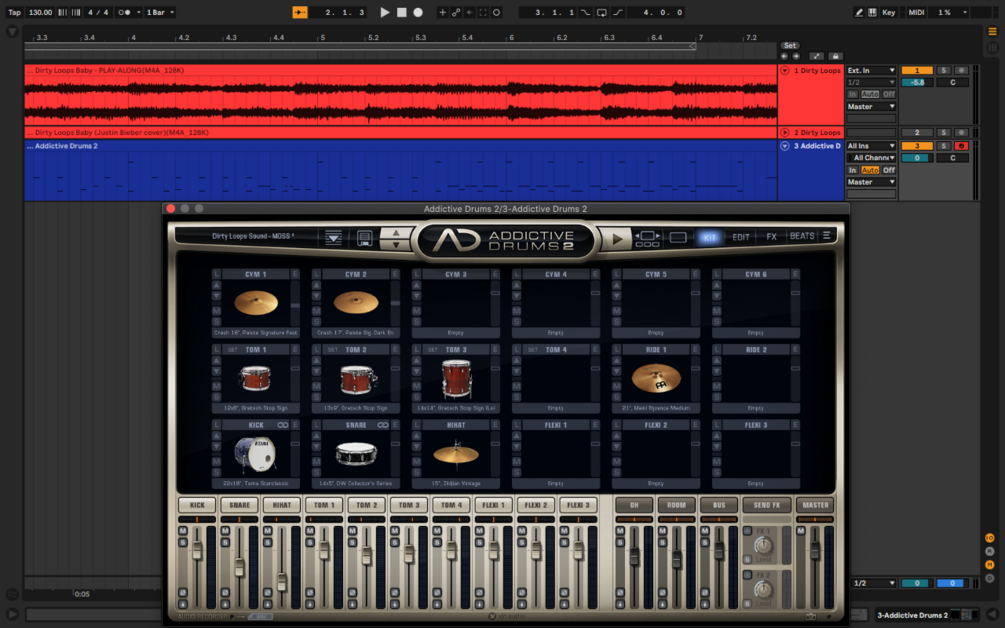Image resolution: width=1005 pixels, height=628 pixels.
Task: Adjust the KICK channel fader
Action: pyautogui.click(x=197, y=550)
